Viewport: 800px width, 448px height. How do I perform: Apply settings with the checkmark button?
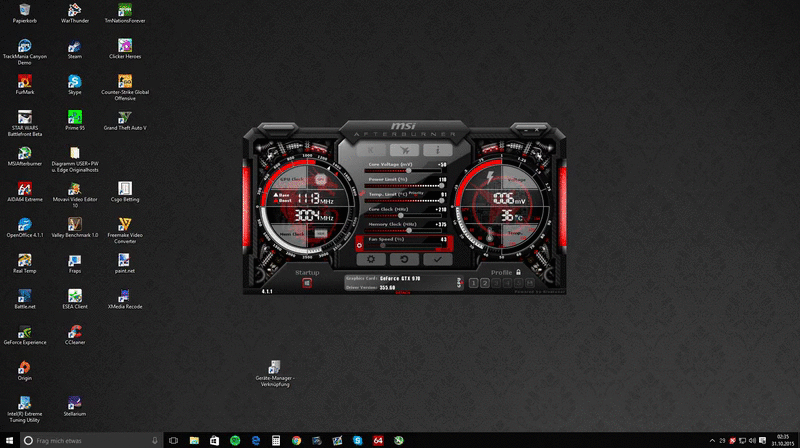click(x=437, y=259)
